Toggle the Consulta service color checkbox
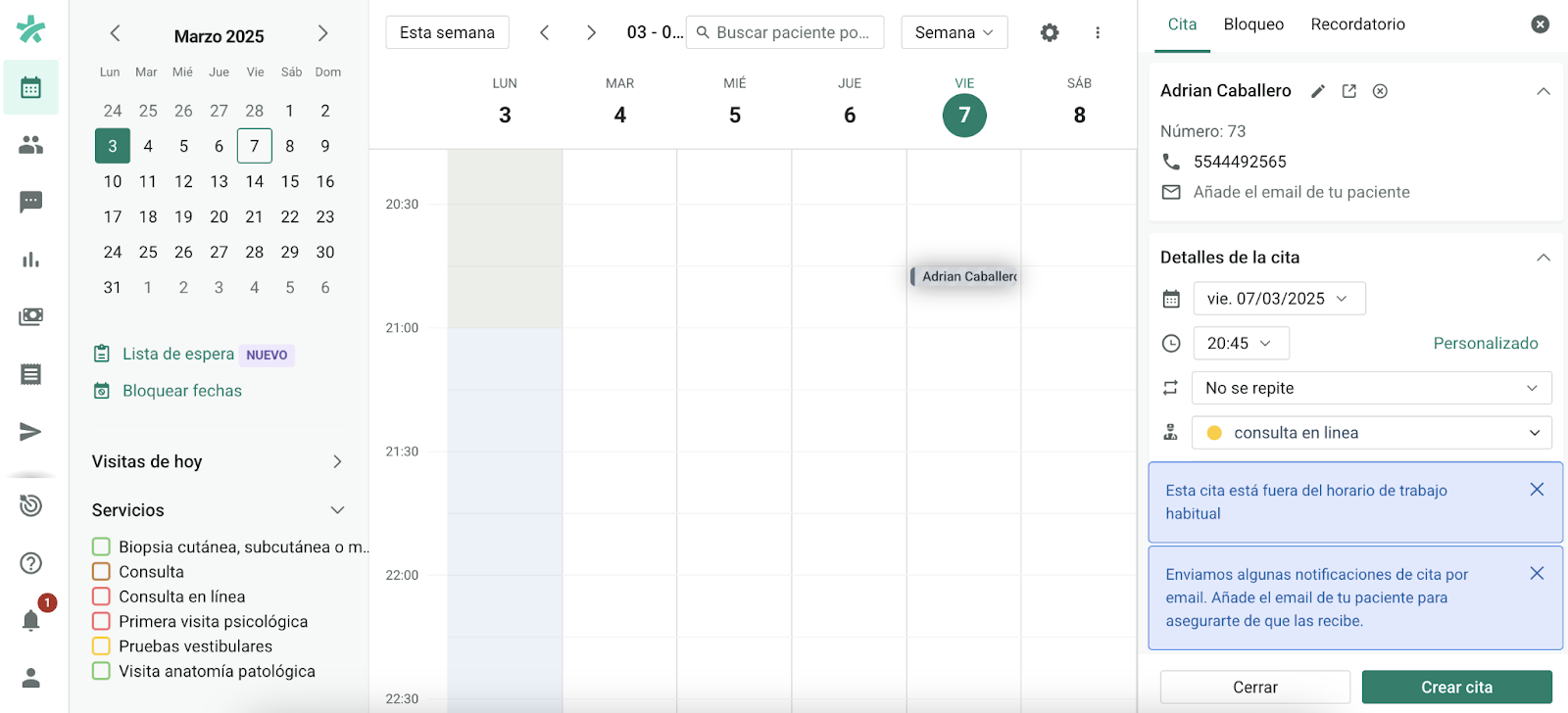1568x713 pixels. point(102,571)
